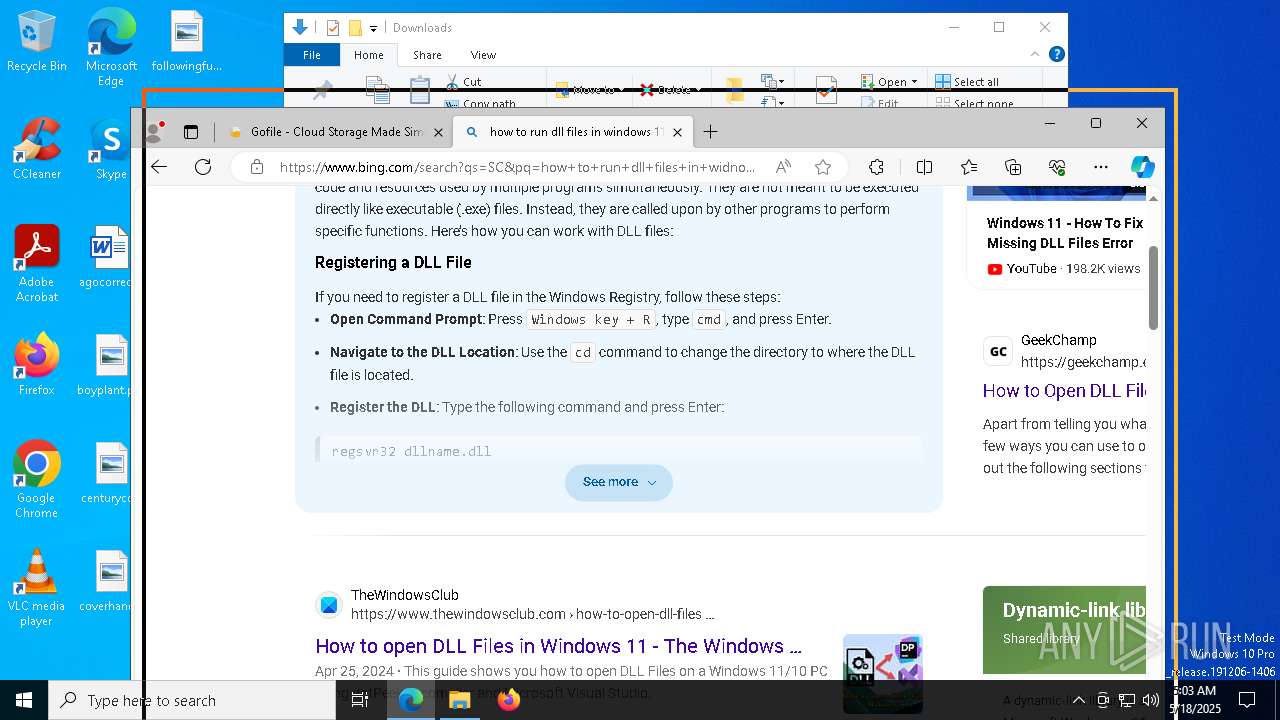Switch to Gofile Cloud Storage tab
Screen dimensions: 1280x720
pyautogui.click(x=335, y=132)
